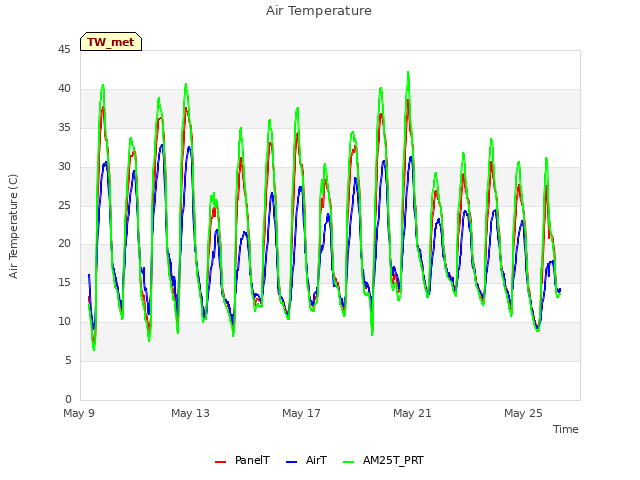The image size is (640, 480).
Task: Click the May 9 x-axis tick label
Action: pyautogui.click(x=79, y=413)
